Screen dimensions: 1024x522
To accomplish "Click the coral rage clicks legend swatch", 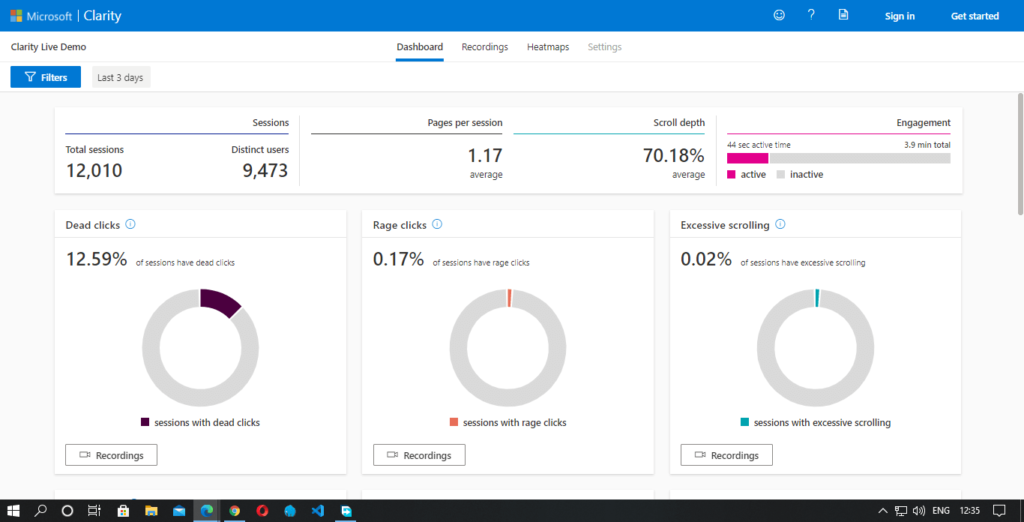I will (x=454, y=423).
